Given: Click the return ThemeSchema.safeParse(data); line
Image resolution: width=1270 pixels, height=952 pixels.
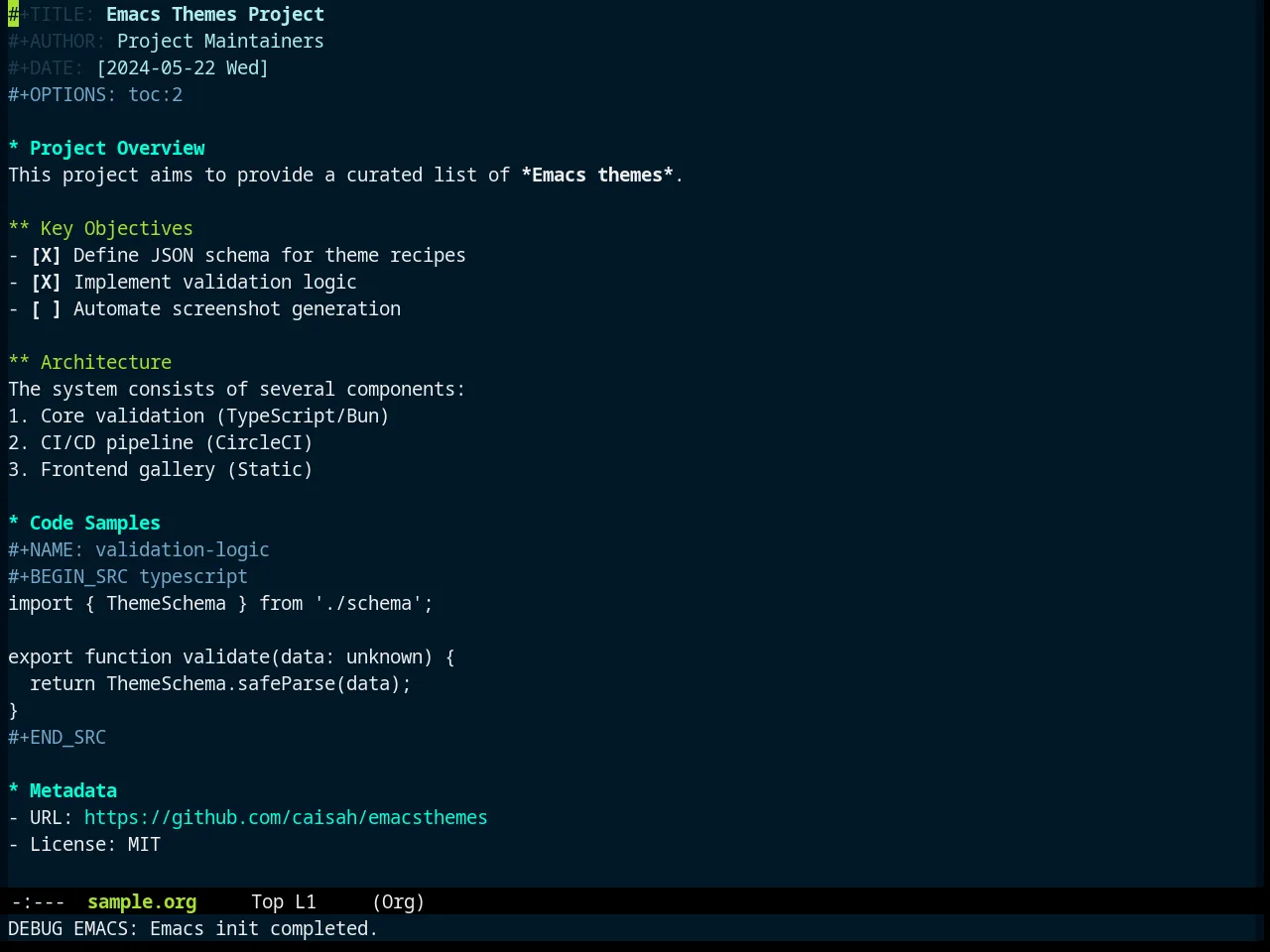Looking at the screenshot, I should click(x=220, y=684).
